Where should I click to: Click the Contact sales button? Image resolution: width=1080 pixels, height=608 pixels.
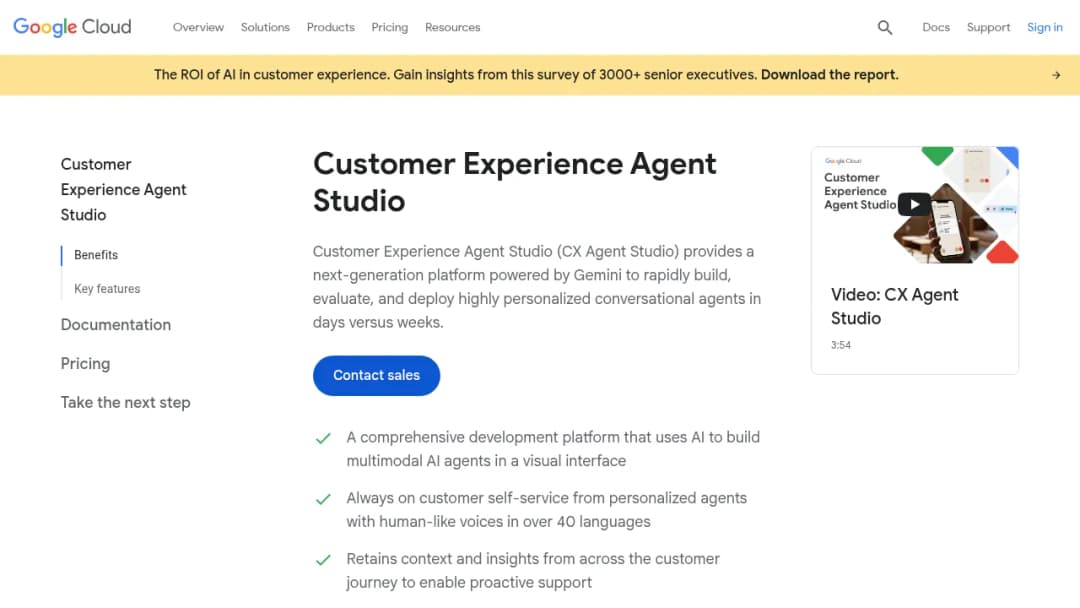point(376,375)
